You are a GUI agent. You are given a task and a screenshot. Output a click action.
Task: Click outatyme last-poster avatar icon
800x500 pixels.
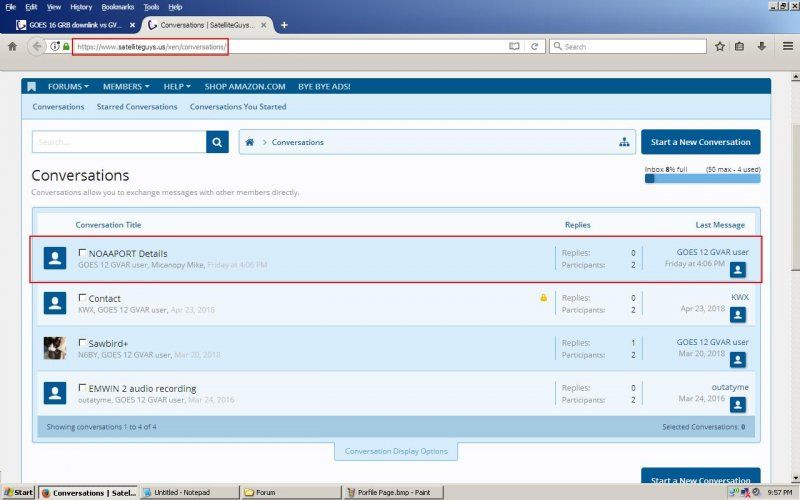point(738,405)
